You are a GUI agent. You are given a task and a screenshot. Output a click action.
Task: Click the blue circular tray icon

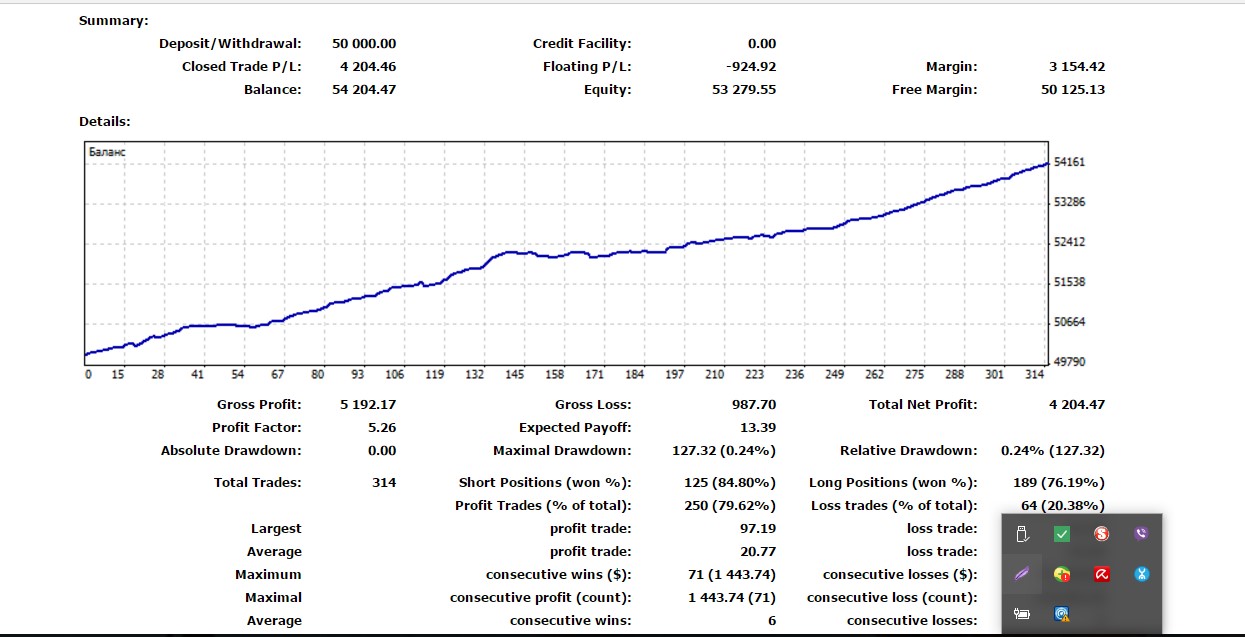1142,574
